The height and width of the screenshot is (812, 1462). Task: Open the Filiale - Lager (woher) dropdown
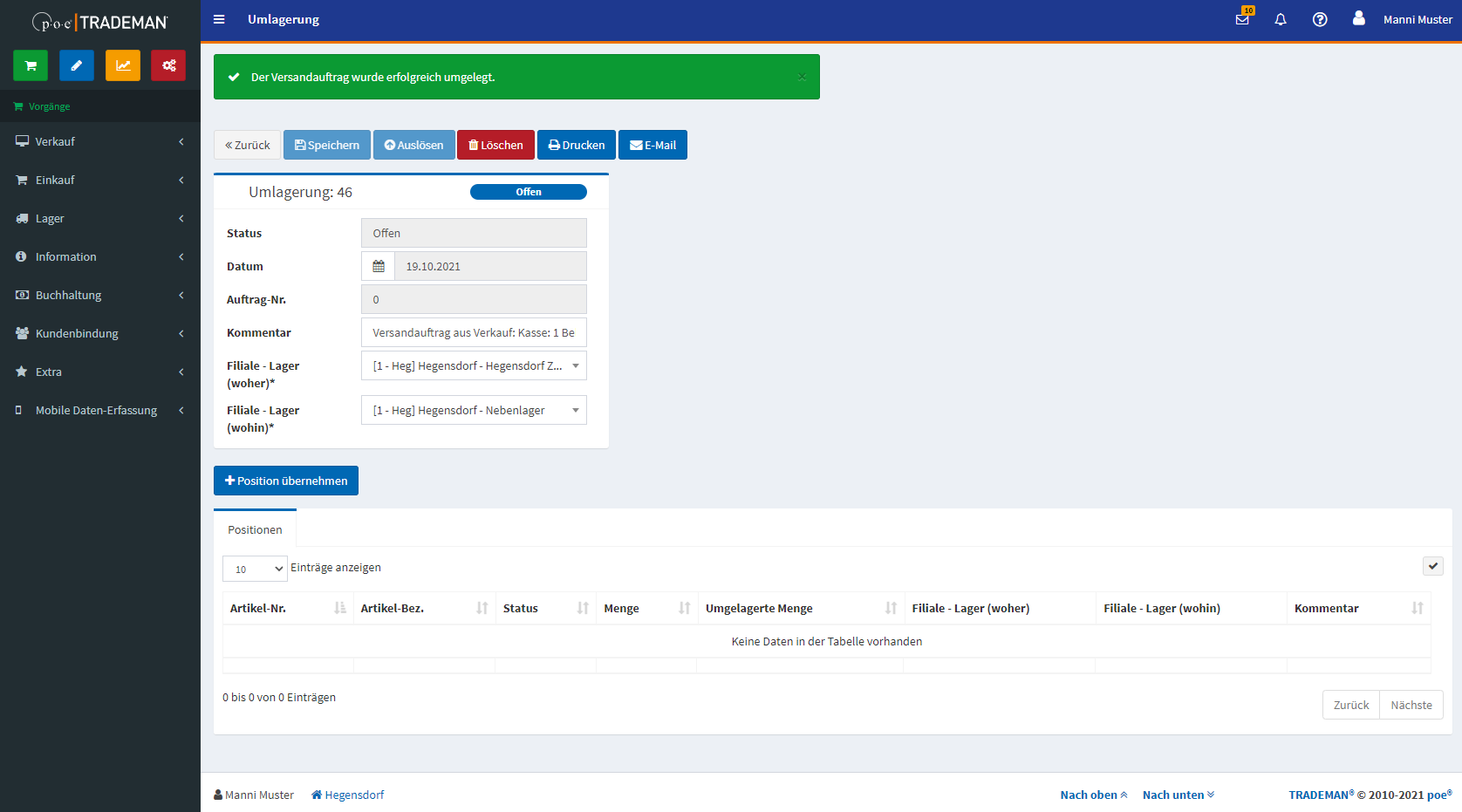tap(474, 365)
